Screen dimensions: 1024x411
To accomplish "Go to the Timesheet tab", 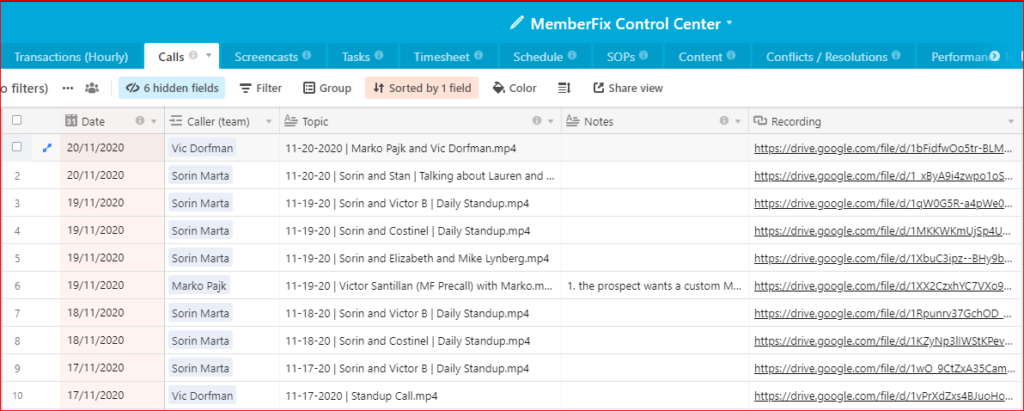I will (440, 56).
